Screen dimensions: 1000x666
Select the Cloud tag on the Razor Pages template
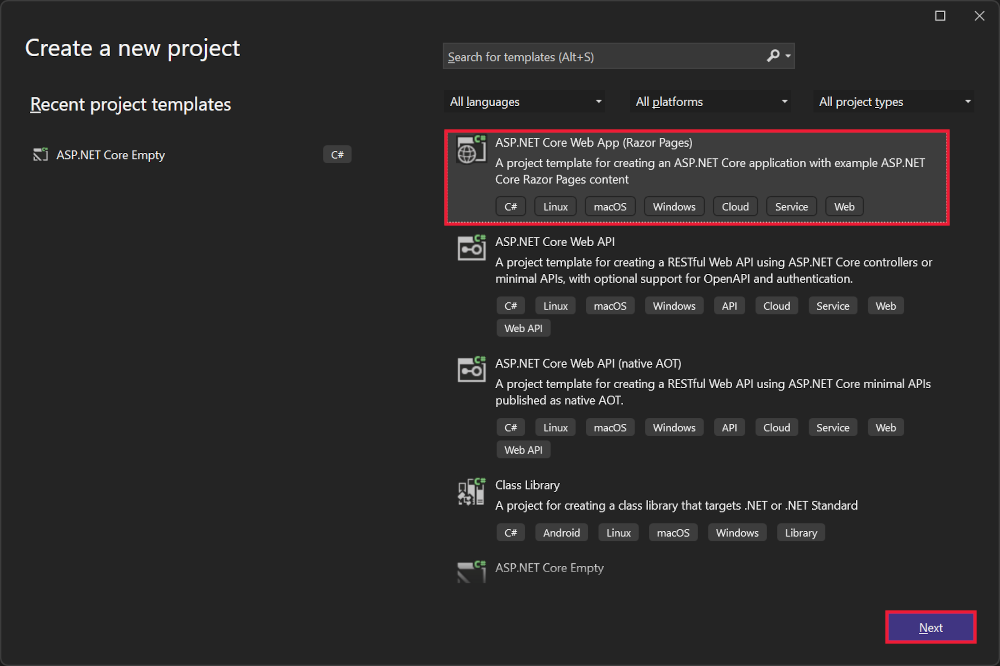[735, 206]
